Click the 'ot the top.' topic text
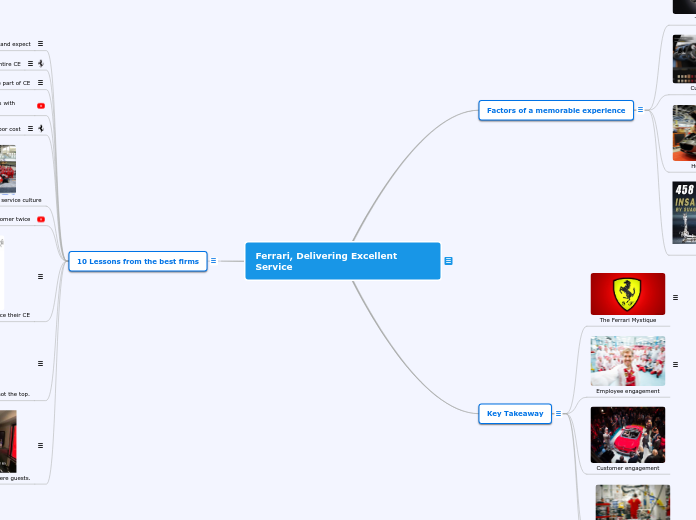 (15, 394)
